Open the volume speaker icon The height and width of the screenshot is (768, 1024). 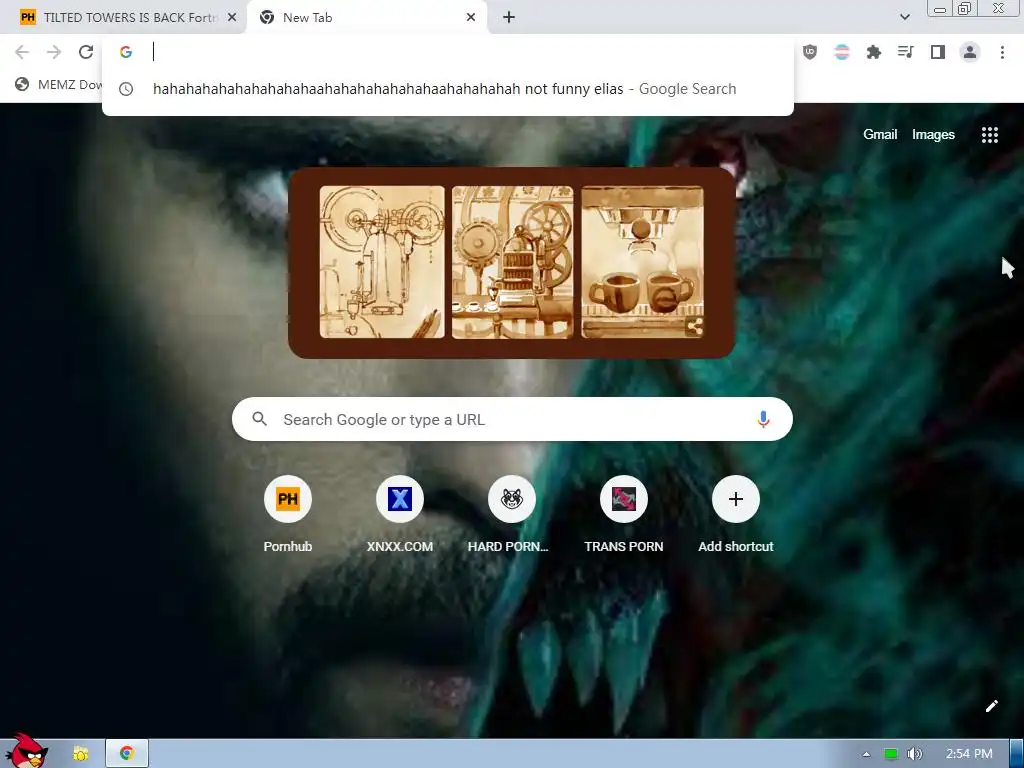point(914,754)
